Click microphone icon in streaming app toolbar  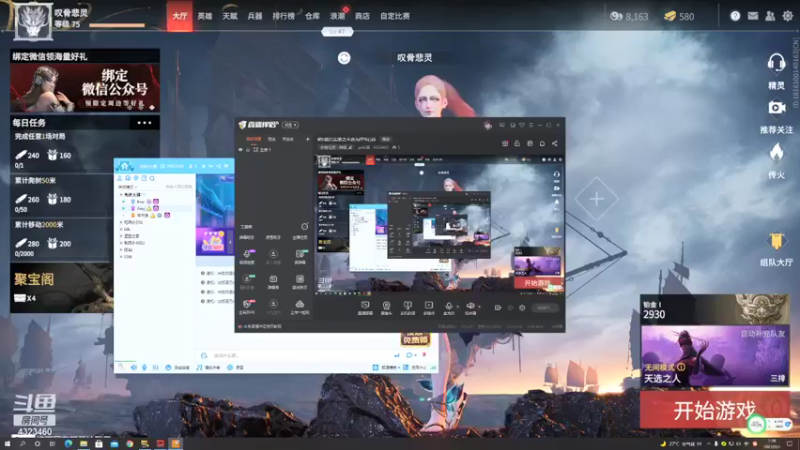coord(448,306)
